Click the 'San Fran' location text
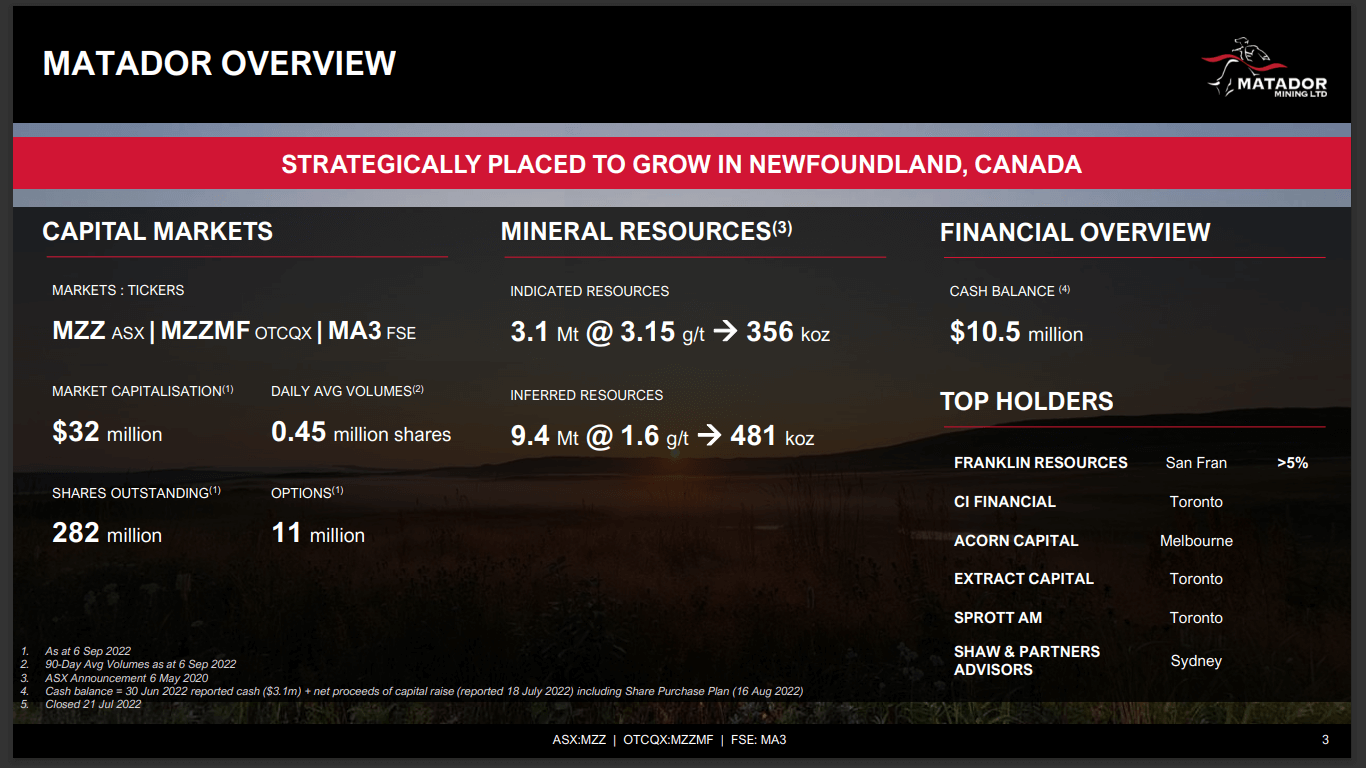This screenshot has height=768, width=1366. point(1196,463)
